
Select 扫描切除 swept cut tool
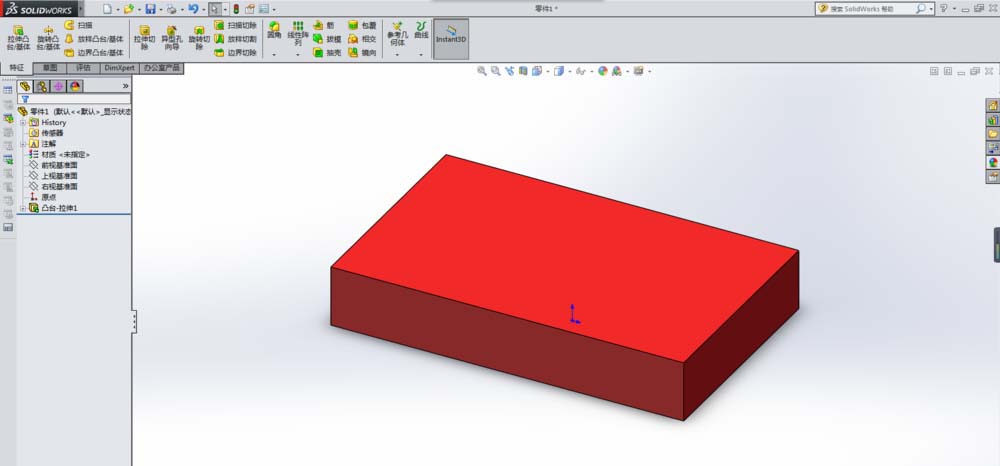pyautogui.click(x=235, y=25)
